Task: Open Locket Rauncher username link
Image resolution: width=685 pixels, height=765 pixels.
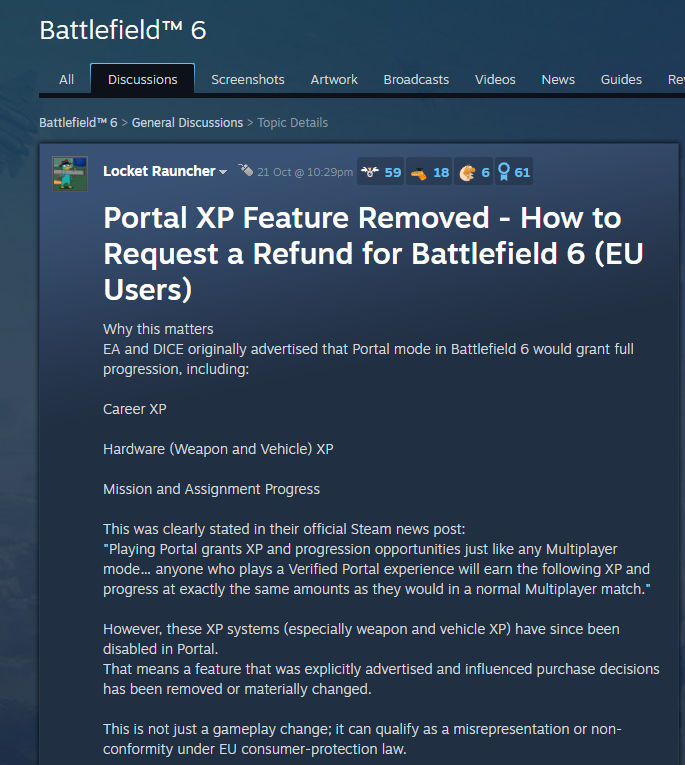Action: point(159,171)
